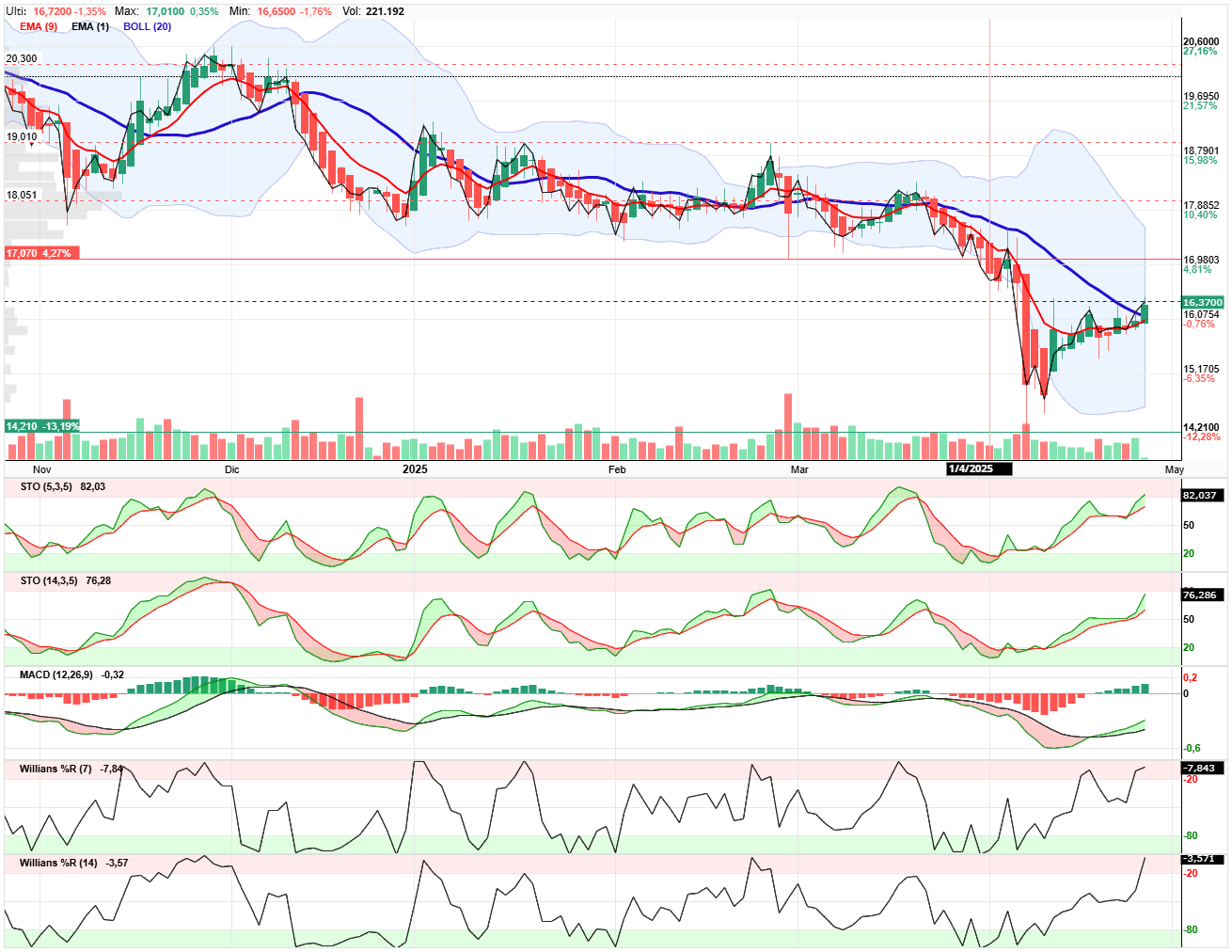Click the Feb label on time axis

tap(617, 468)
